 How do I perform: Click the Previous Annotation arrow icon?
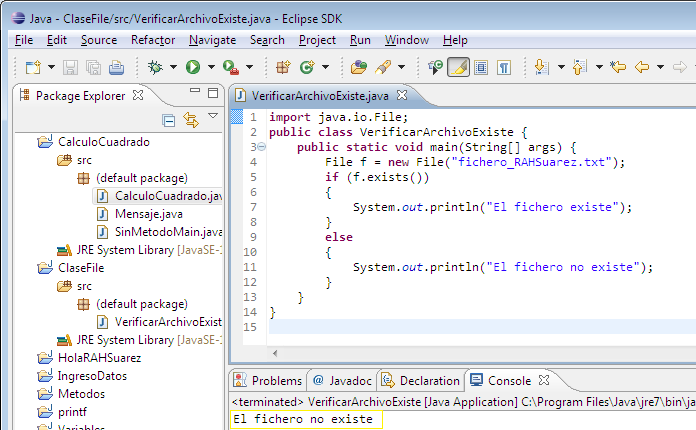[580, 67]
